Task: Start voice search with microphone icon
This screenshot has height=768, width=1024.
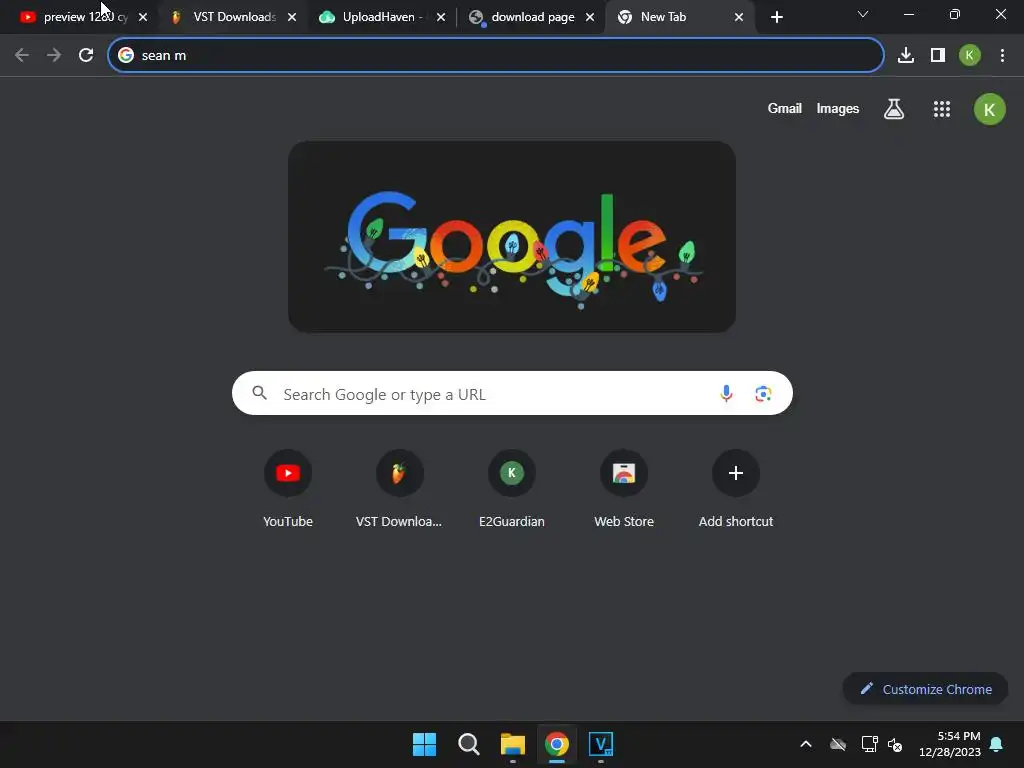Action: [x=726, y=394]
